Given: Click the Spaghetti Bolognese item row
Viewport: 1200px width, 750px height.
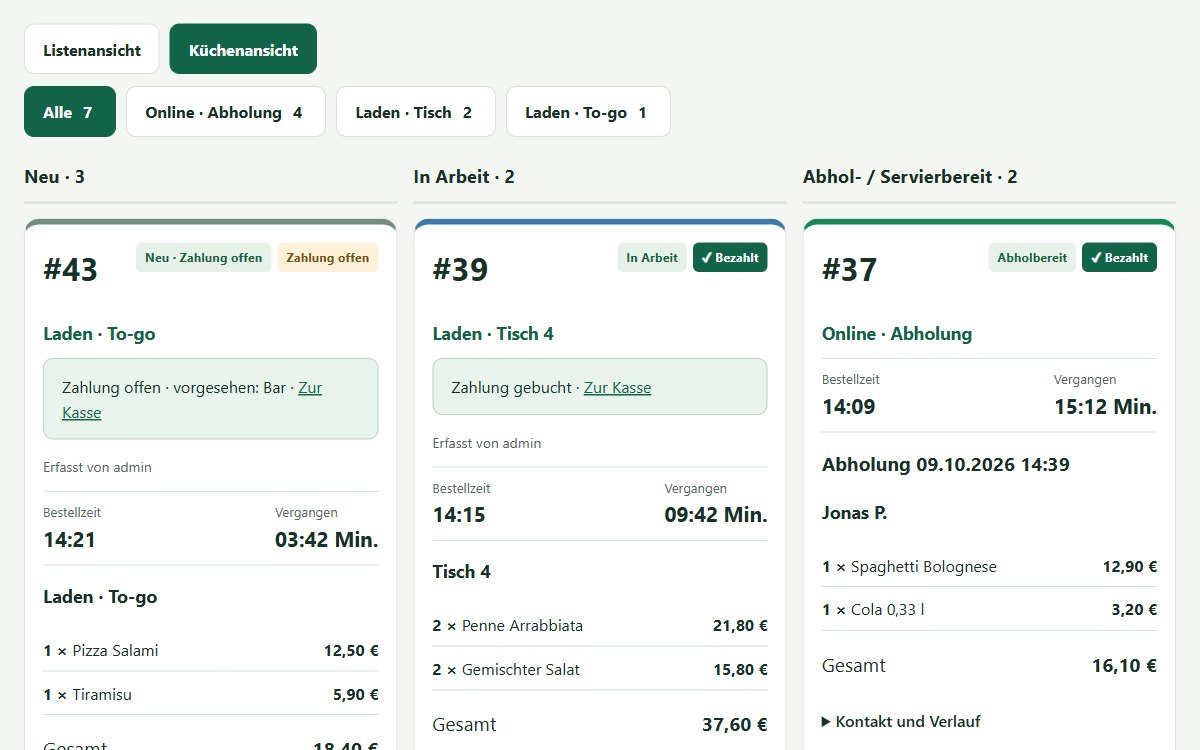Looking at the screenshot, I should [x=989, y=566].
